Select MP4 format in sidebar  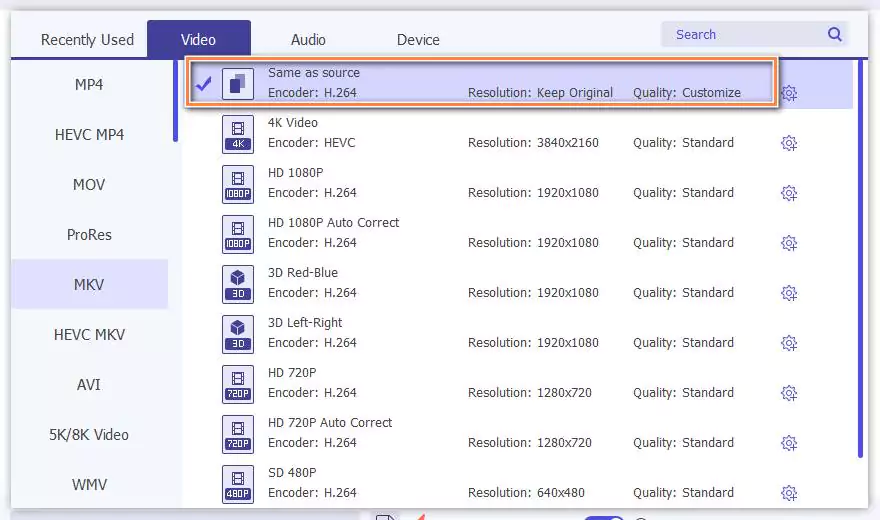click(89, 85)
